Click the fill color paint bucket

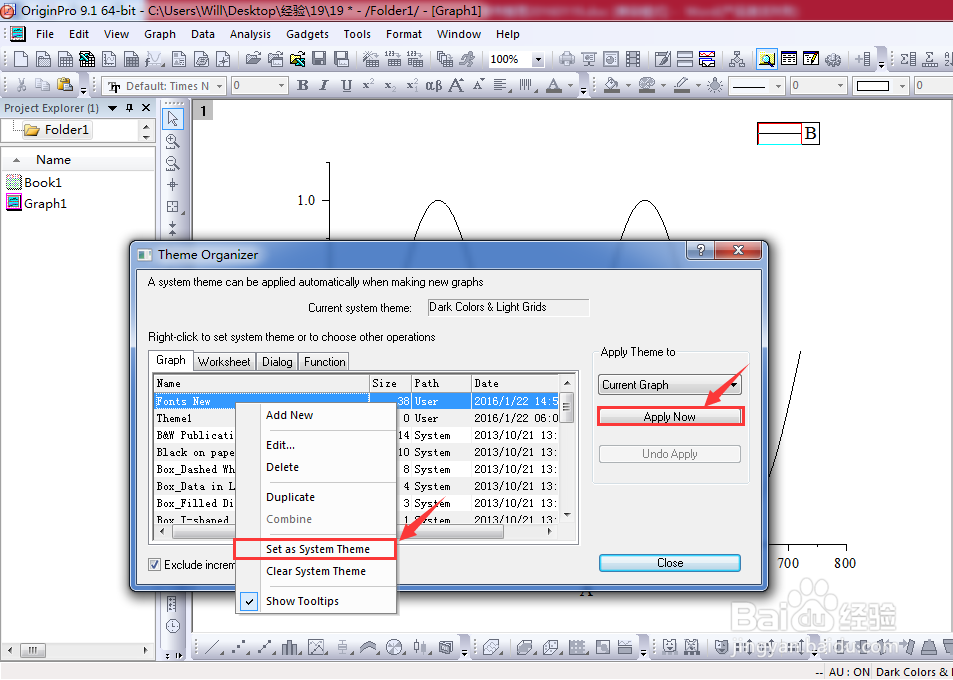coord(613,86)
